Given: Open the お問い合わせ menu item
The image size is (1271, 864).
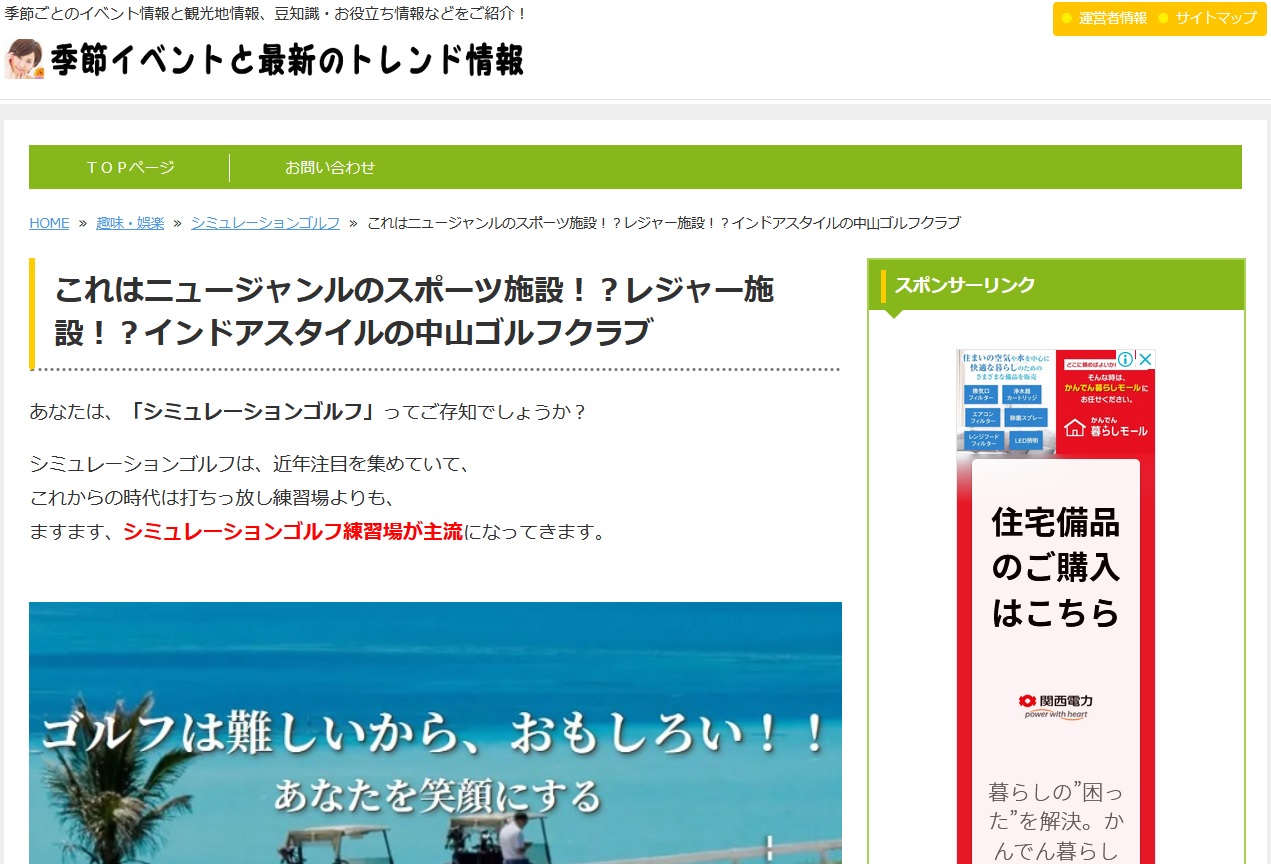Looking at the screenshot, I should coord(330,167).
